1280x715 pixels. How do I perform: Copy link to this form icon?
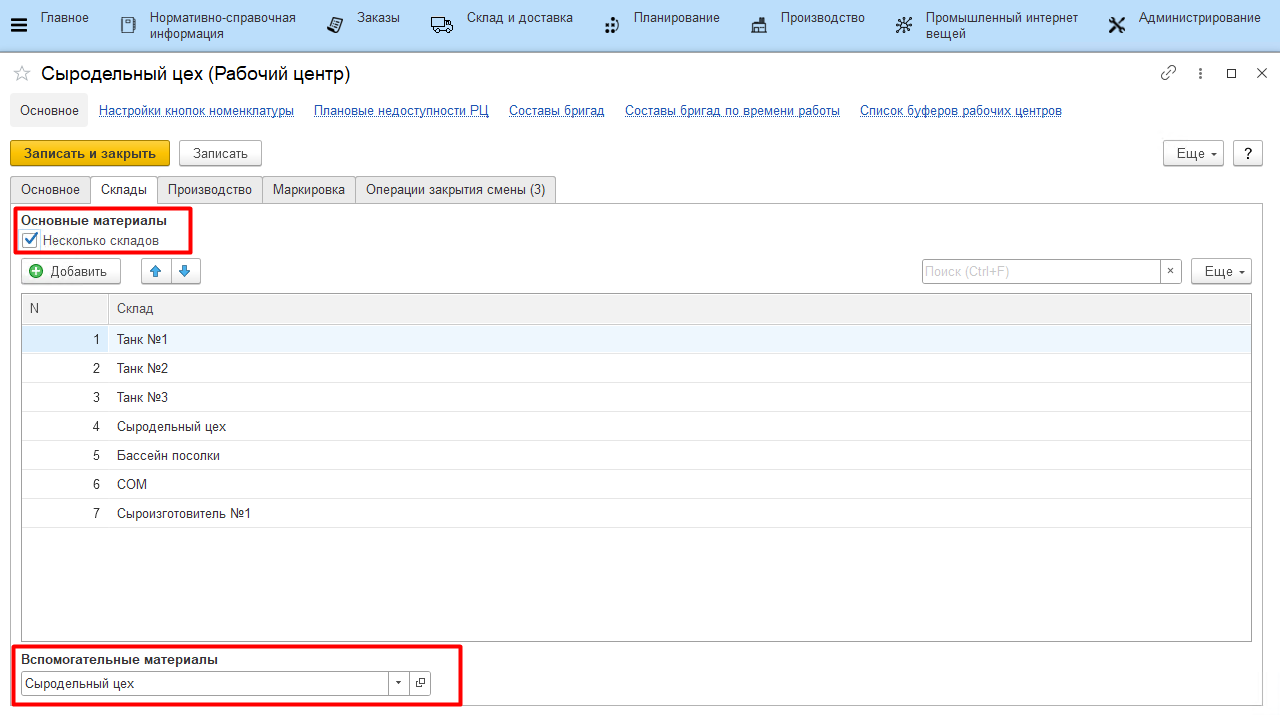pyautogui.click(x=1168, y=73)
